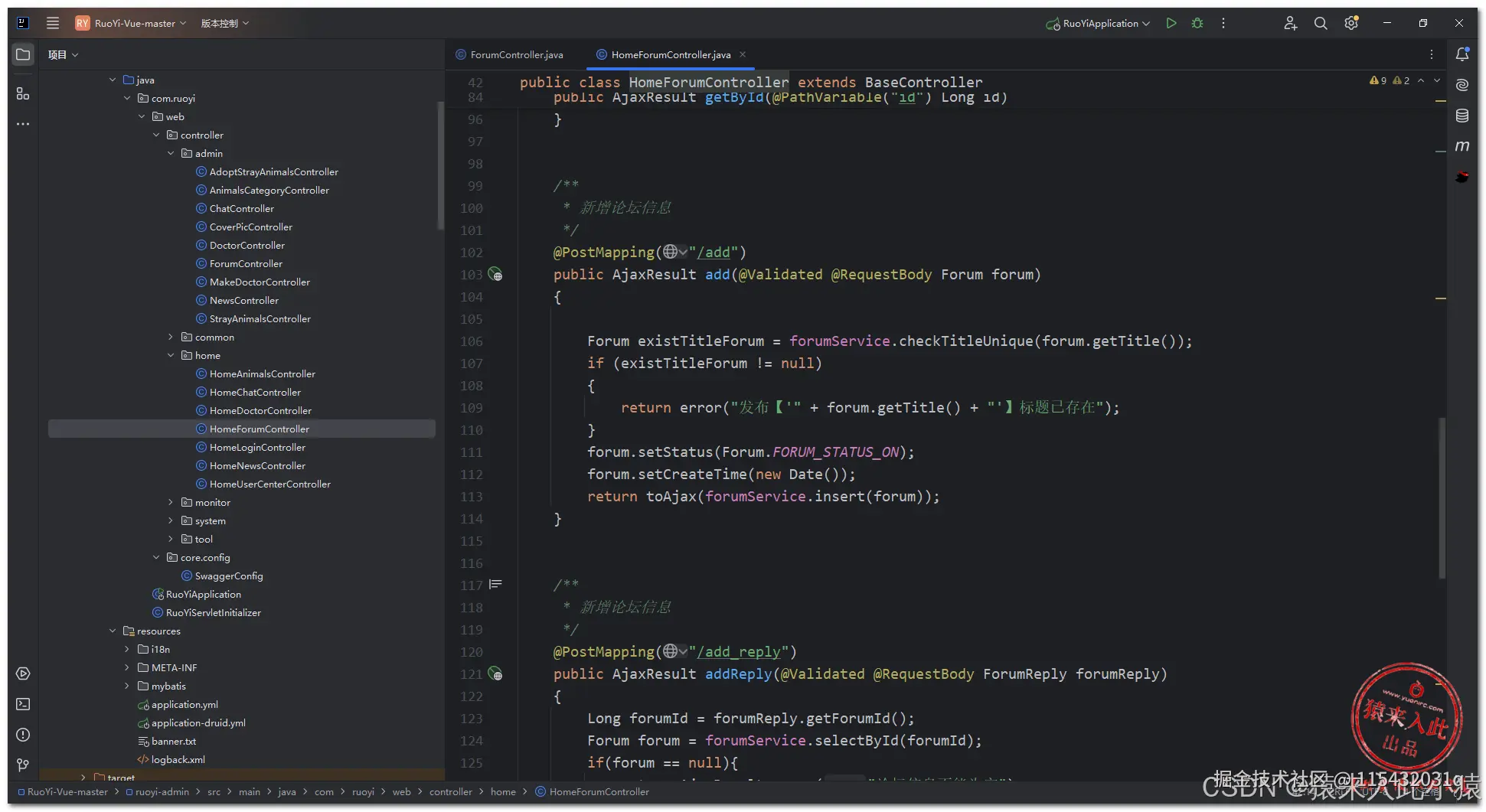Open HomeLoginController in the project tree

tap(257, 448)
